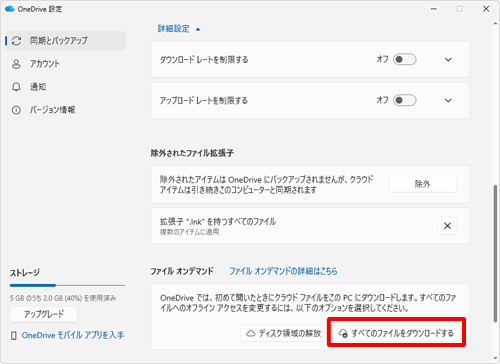500x364 pixels.
Task: Click the ディスク領域の解放 button
Action: pyautogui.click(x=283, y=333)
